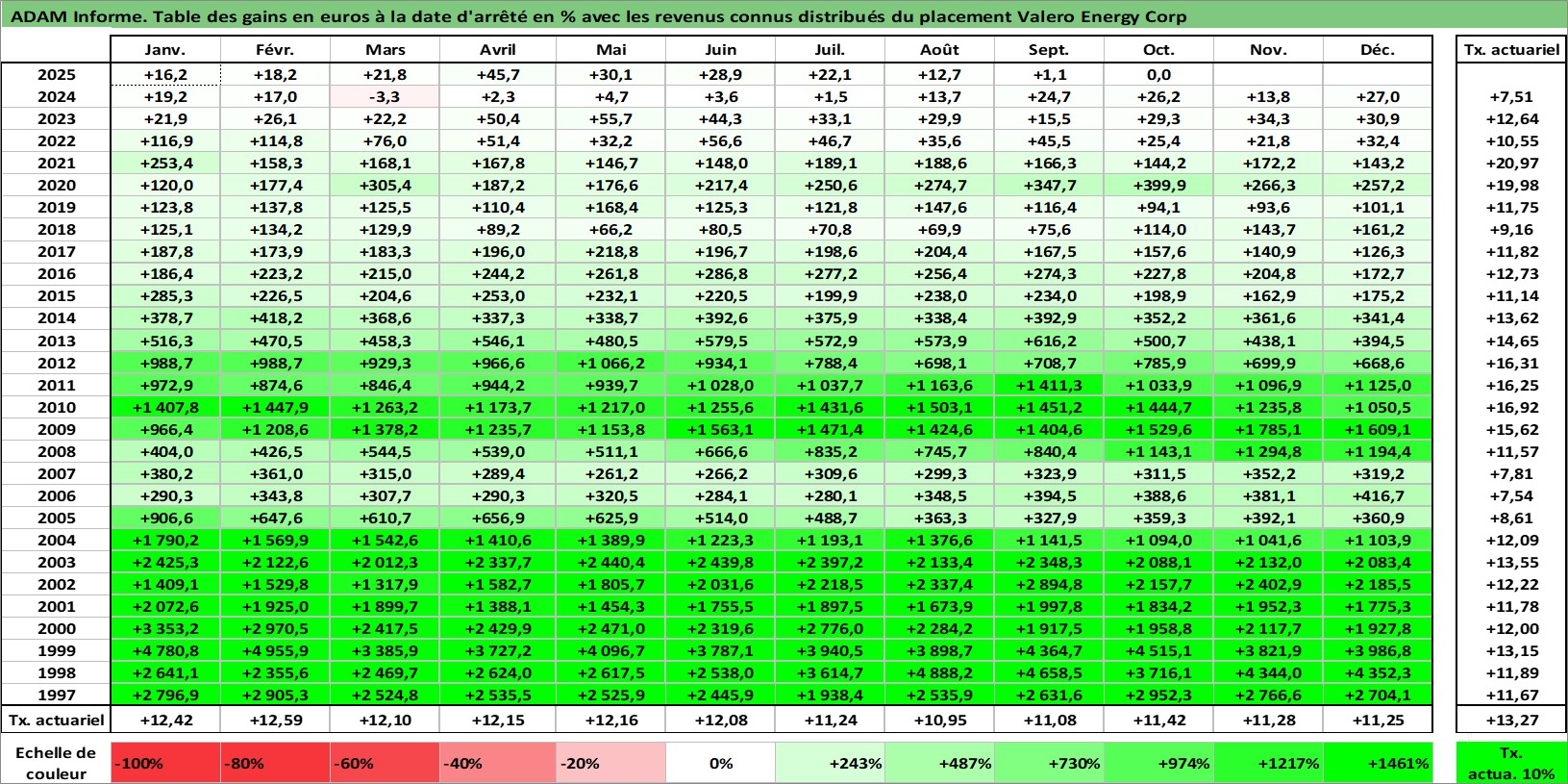This screenshot has height=784, width=1568.
Task: Click the +1217% color scale swatch
Action: click(x=1269, y=763)
